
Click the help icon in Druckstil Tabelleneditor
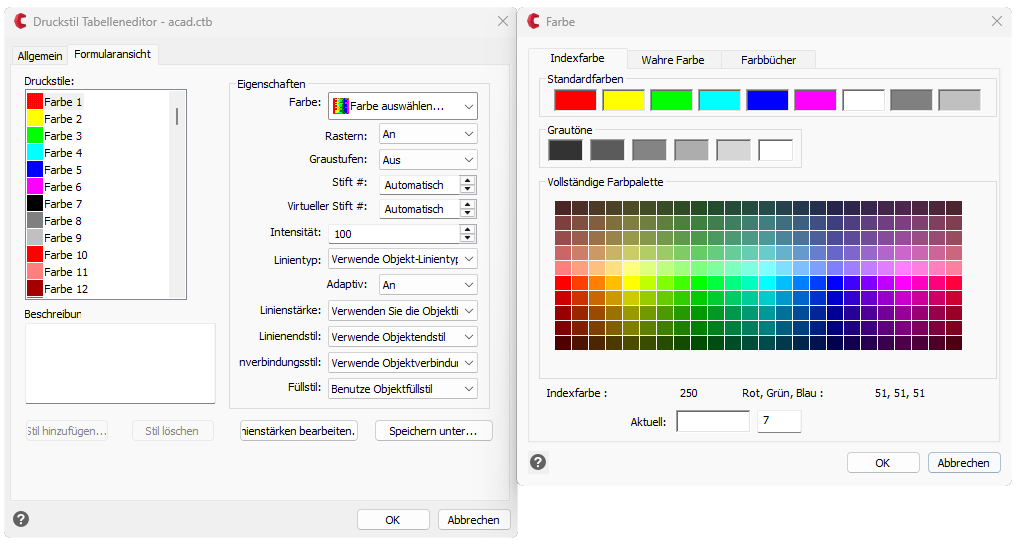coord(21,519)
